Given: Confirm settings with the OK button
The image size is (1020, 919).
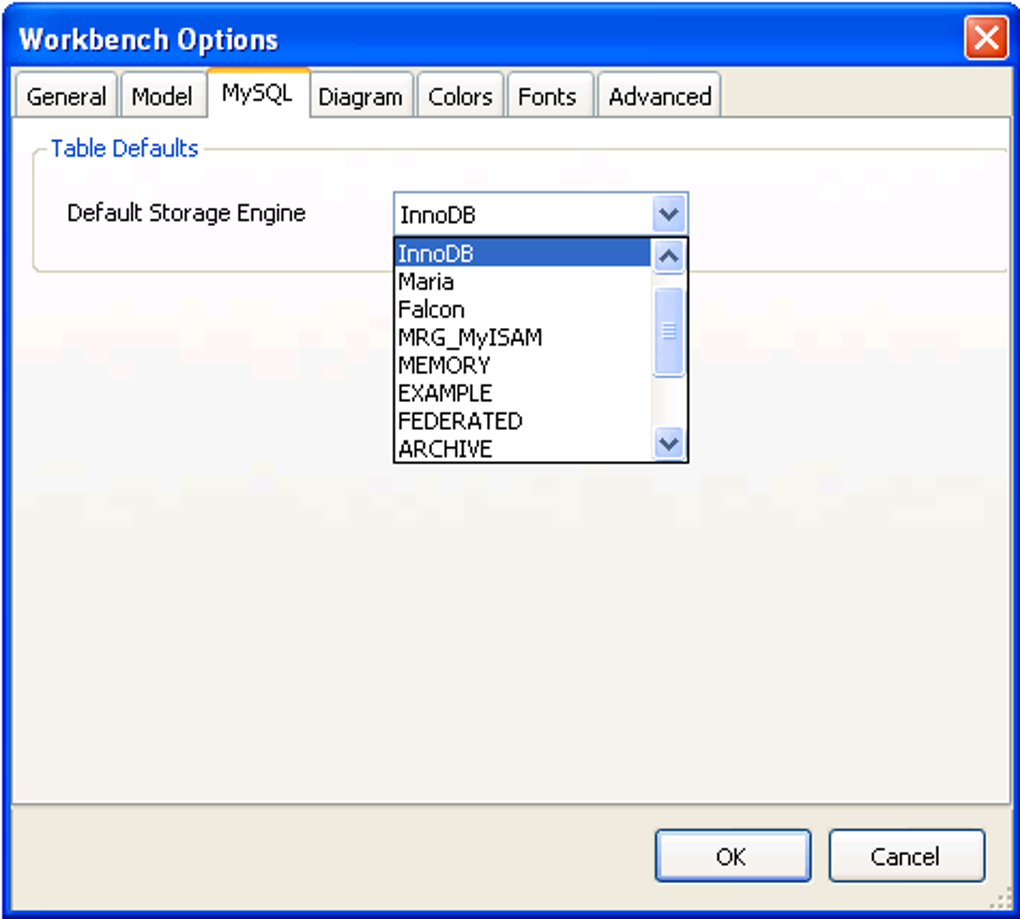Looking at the screenshot, I should point(733,856).
